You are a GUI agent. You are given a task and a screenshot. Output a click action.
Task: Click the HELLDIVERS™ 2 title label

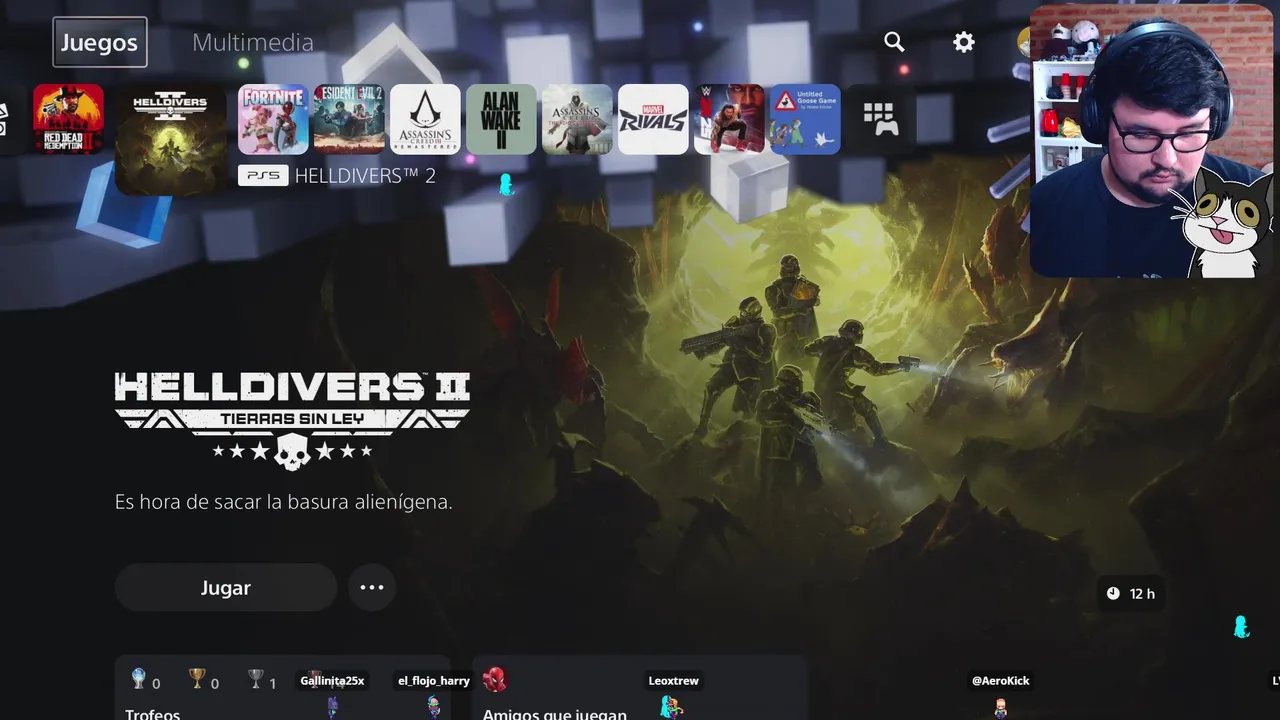click(365, 176)
